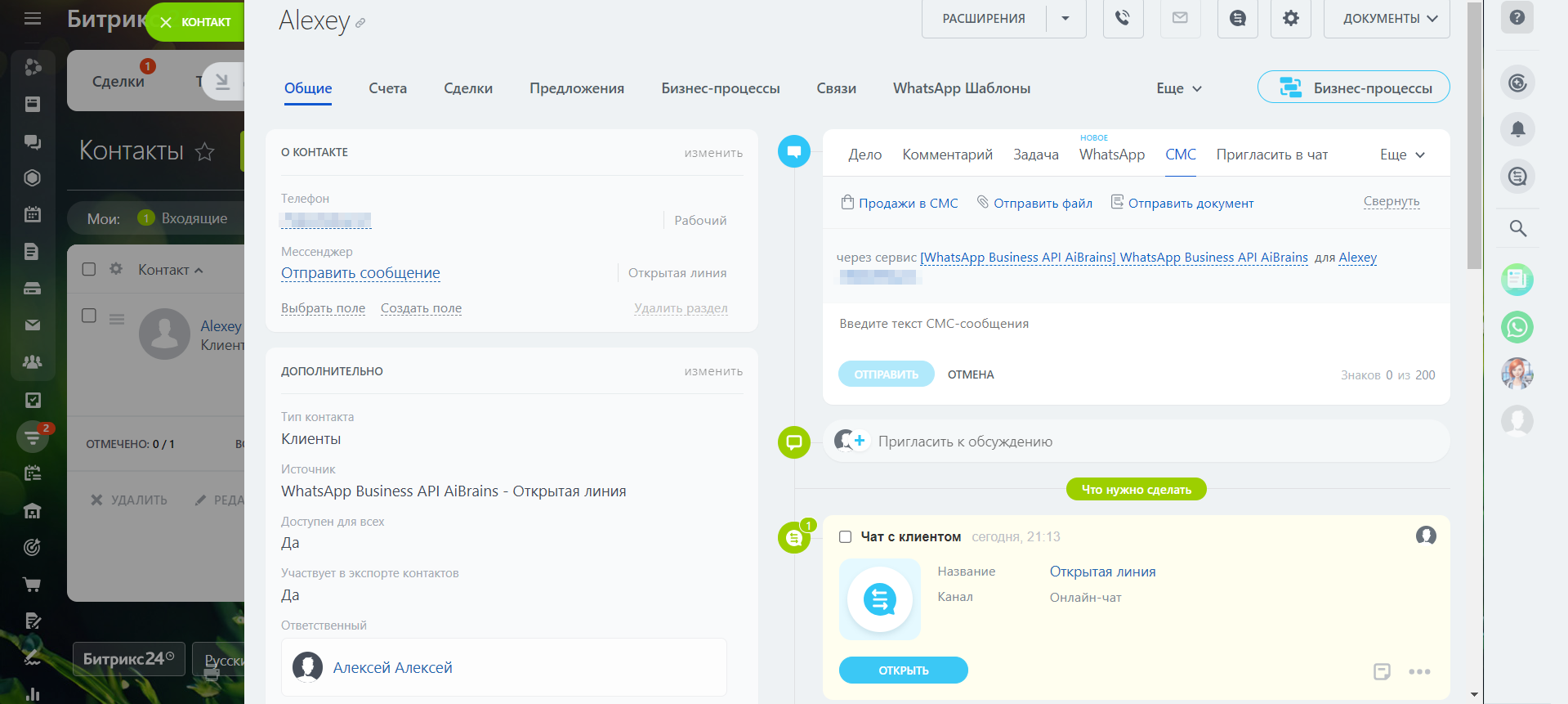Expand 'Еще' in the contact tabs row
Viewport: 1568px width, 704px height.
[1178, 88]
